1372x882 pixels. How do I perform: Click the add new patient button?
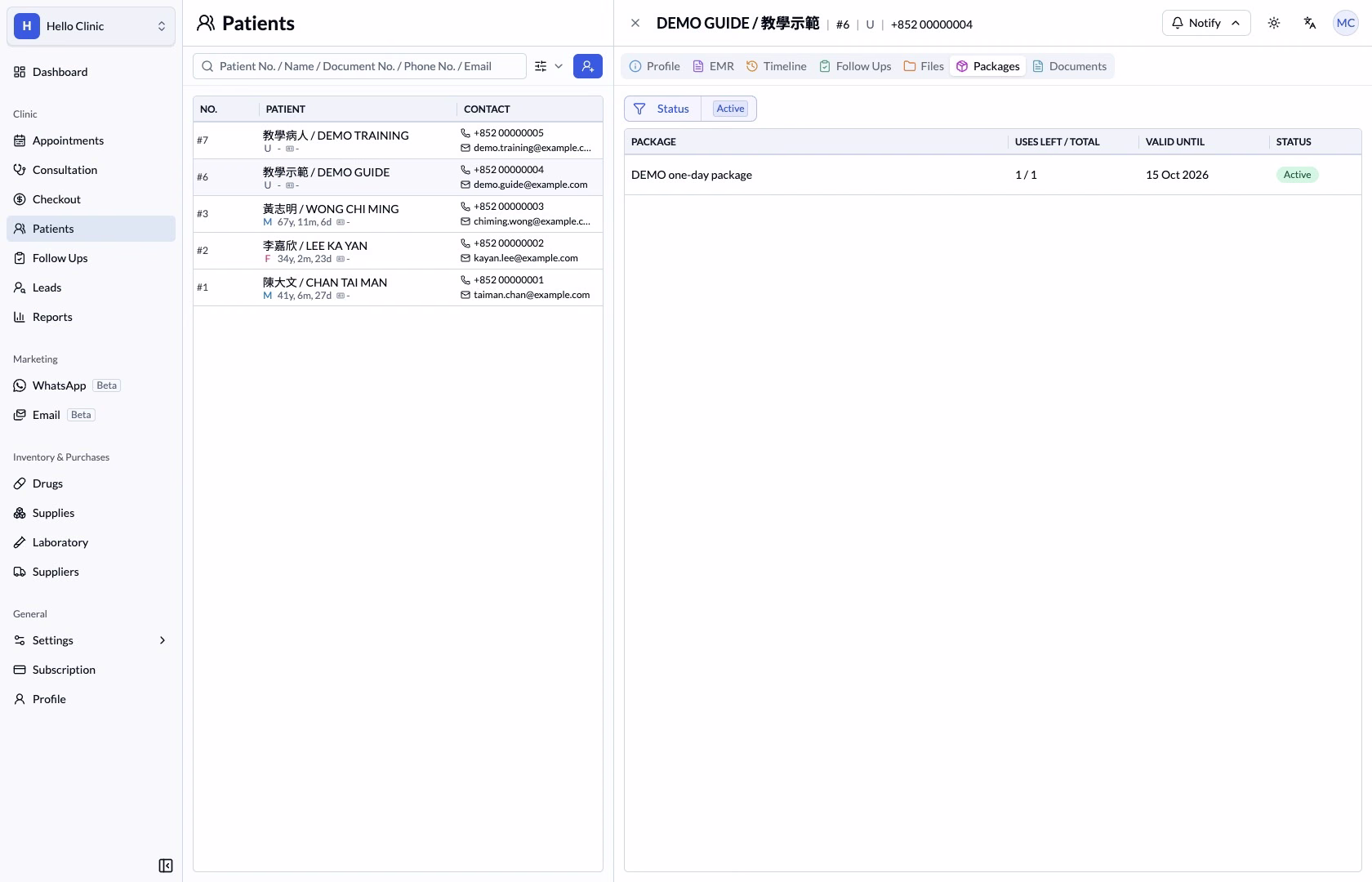[x=588, y=66]
